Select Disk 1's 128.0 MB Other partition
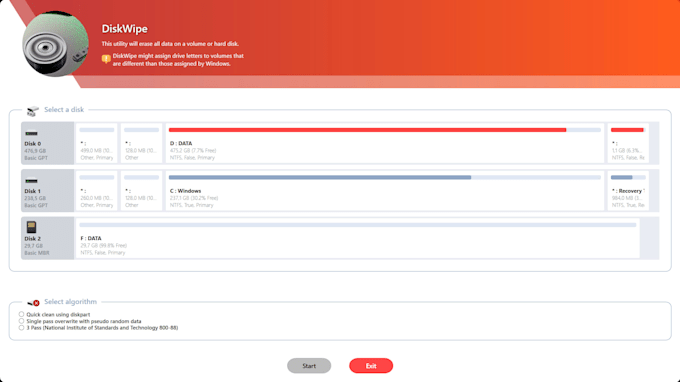680x382 pixels. 141,190
